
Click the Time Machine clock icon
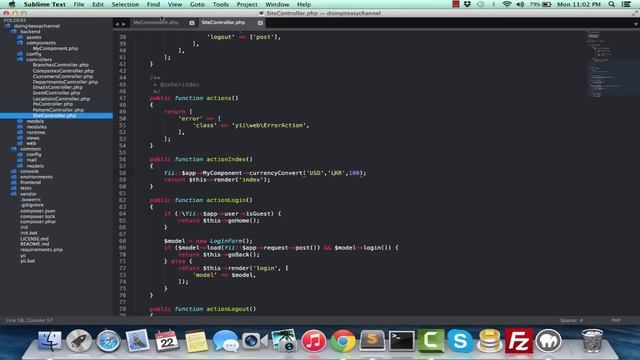tap(480, 4)
